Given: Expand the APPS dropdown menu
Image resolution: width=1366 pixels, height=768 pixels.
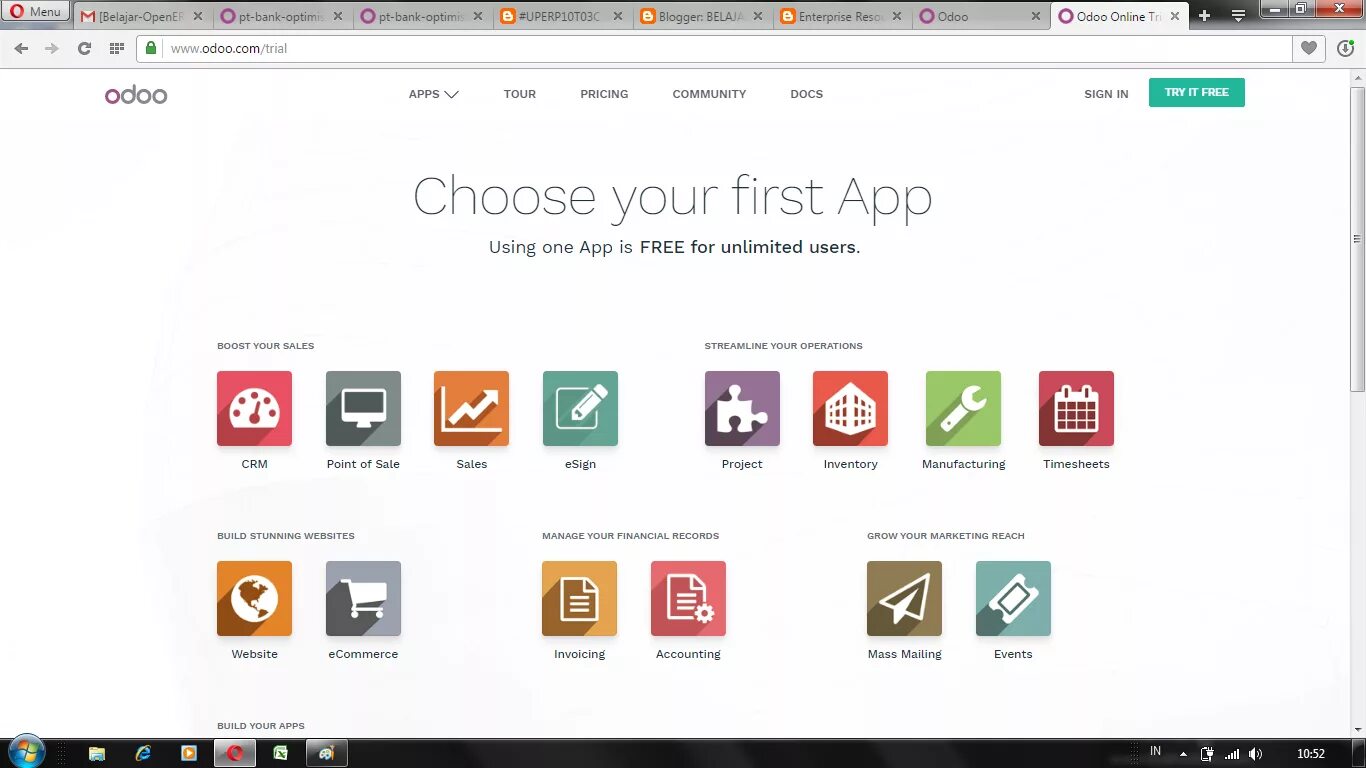Looking at the screenshot, I should click(x=433, y=94).
